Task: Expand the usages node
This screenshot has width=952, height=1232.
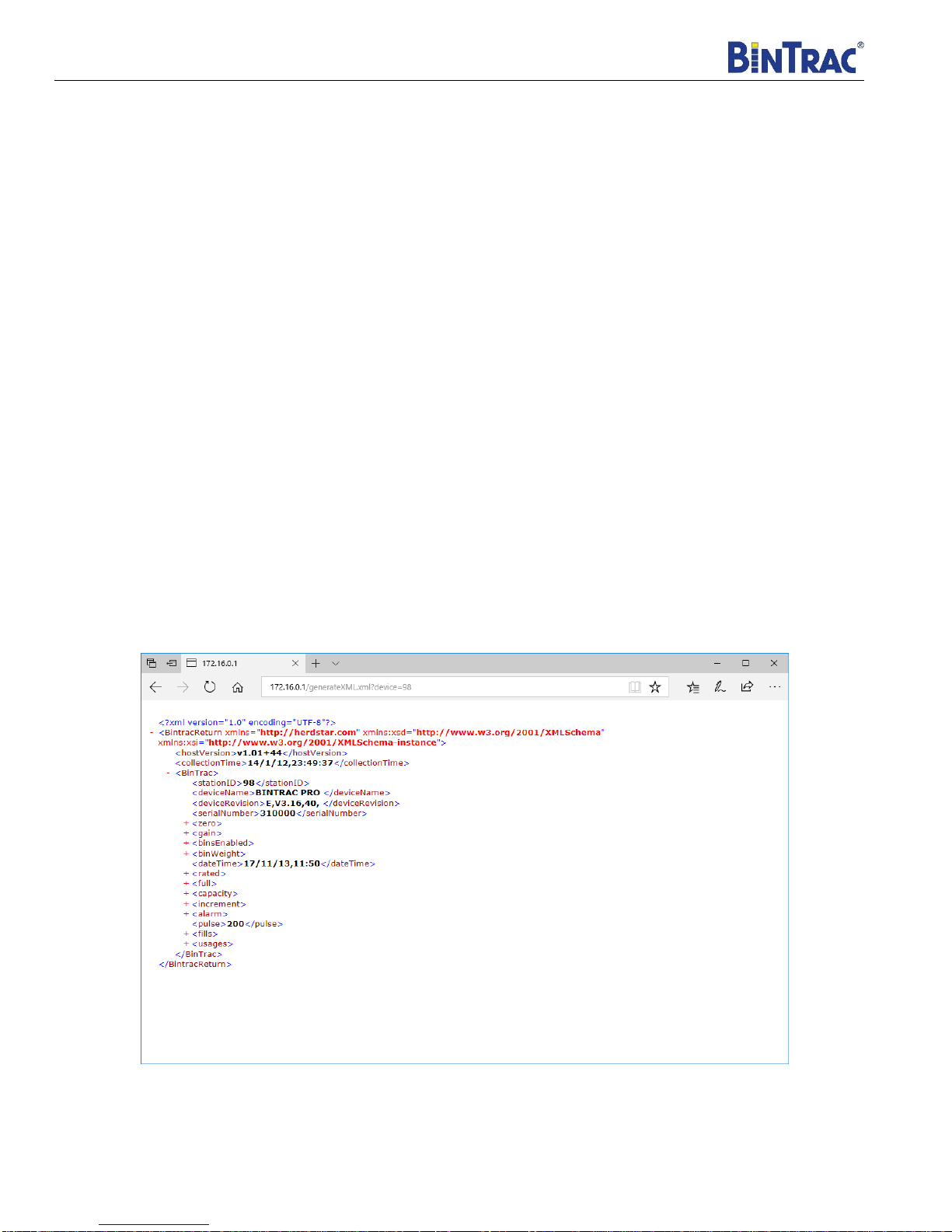Action: click(186, 944)
